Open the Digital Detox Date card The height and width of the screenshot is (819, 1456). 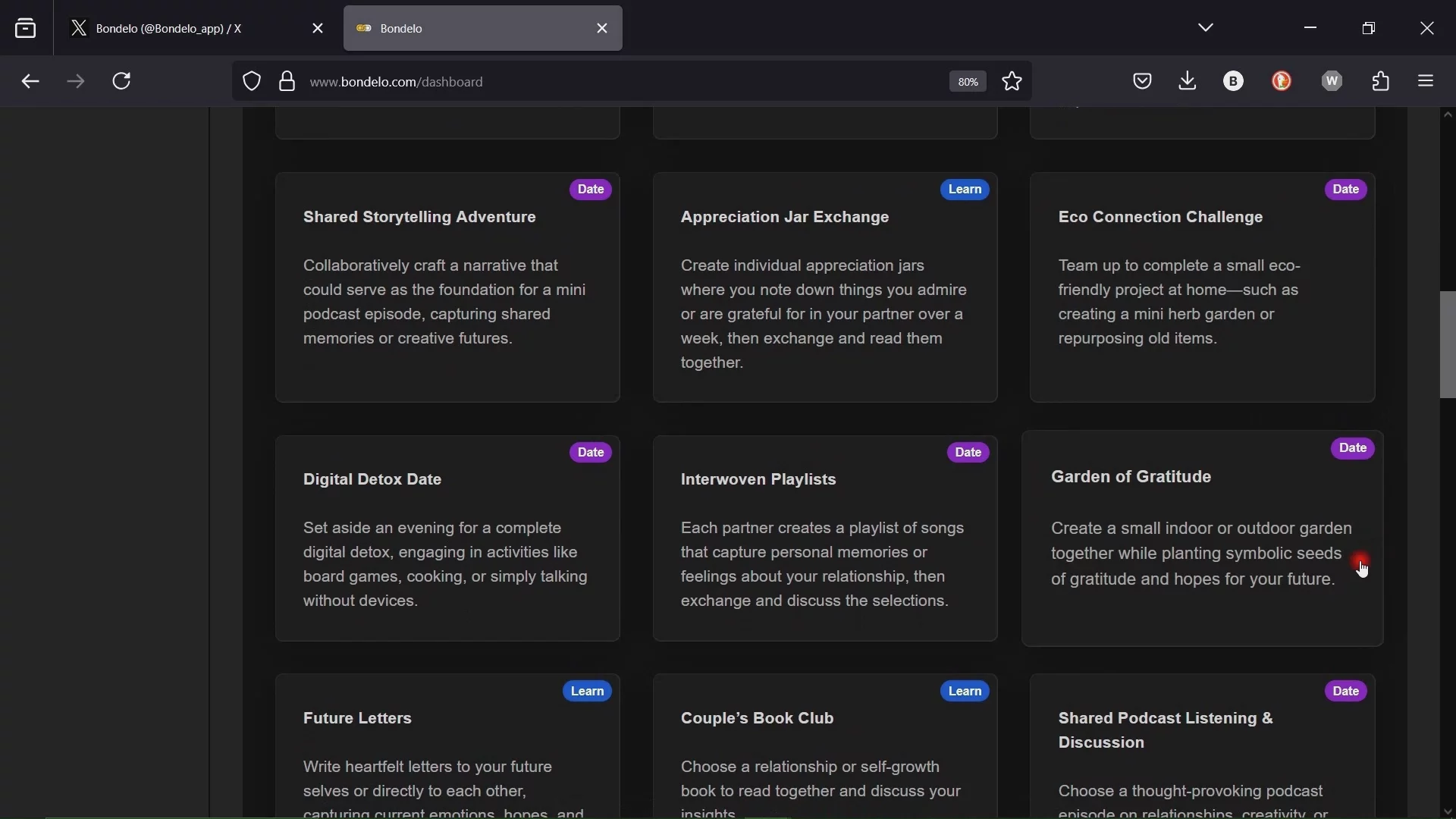tap(447, 538)
